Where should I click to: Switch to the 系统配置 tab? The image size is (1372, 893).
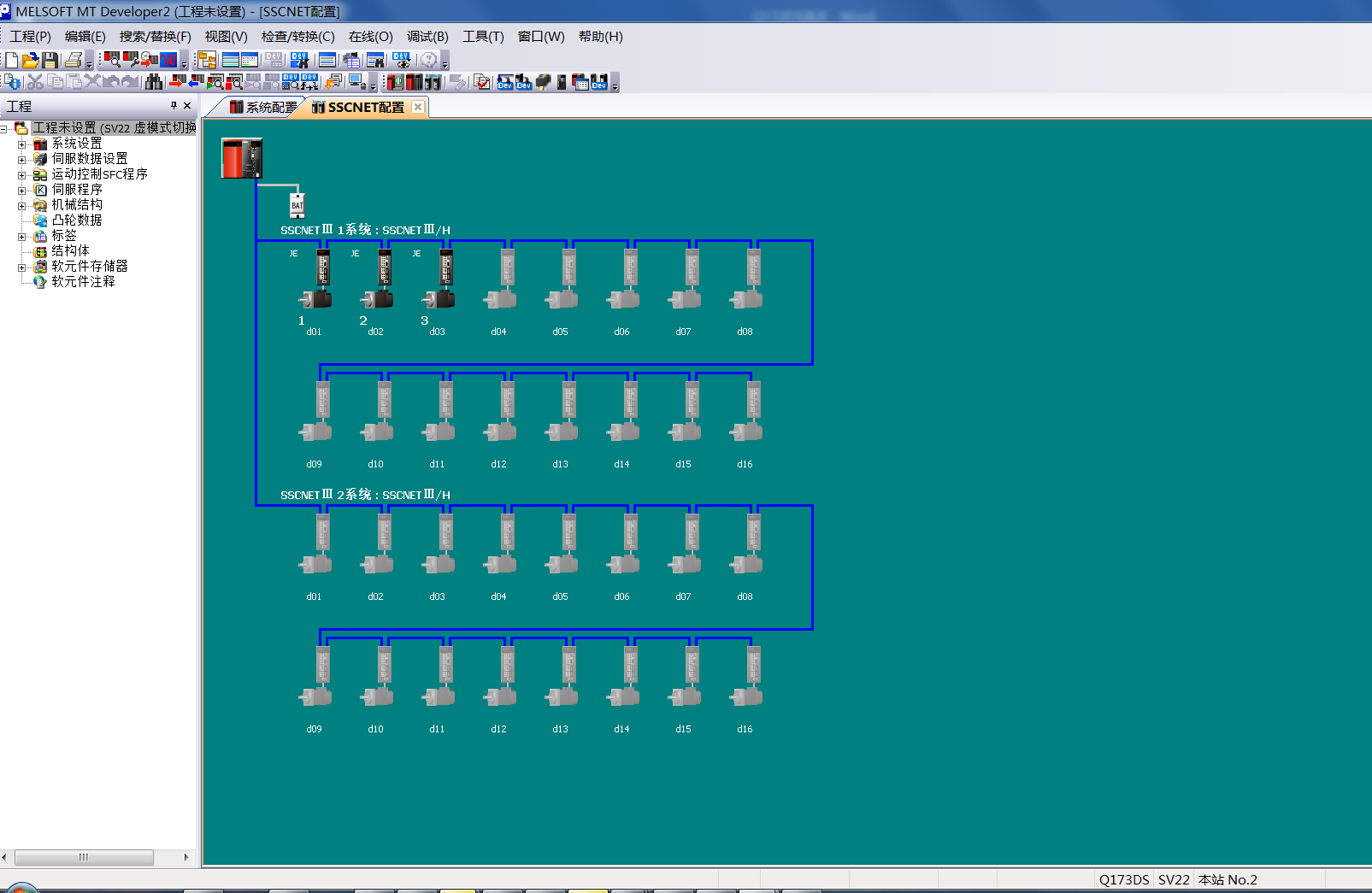tap(263, 107)
